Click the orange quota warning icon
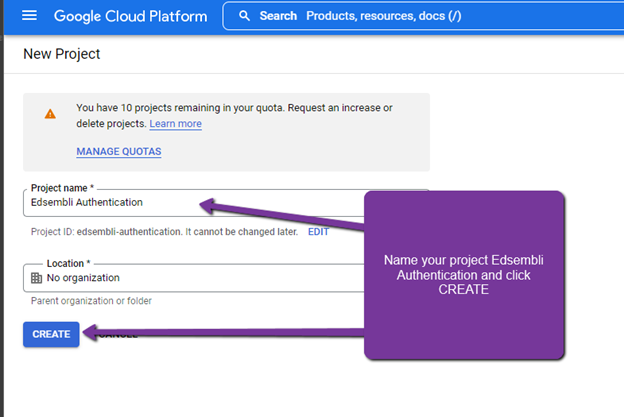This screenshot has height=417, width=624. tap(50, 114)
